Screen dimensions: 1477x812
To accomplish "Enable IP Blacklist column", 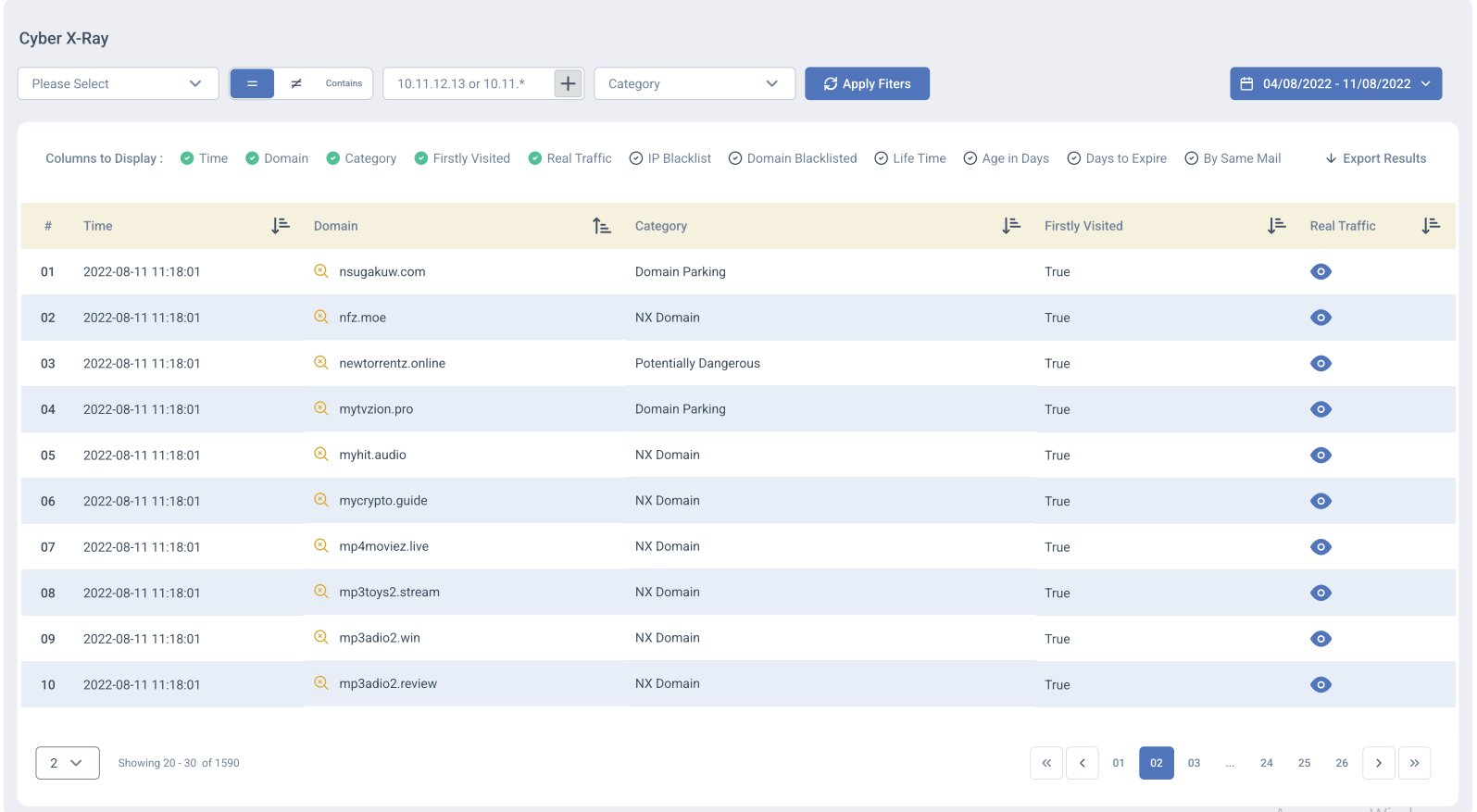I will [670, 158].
